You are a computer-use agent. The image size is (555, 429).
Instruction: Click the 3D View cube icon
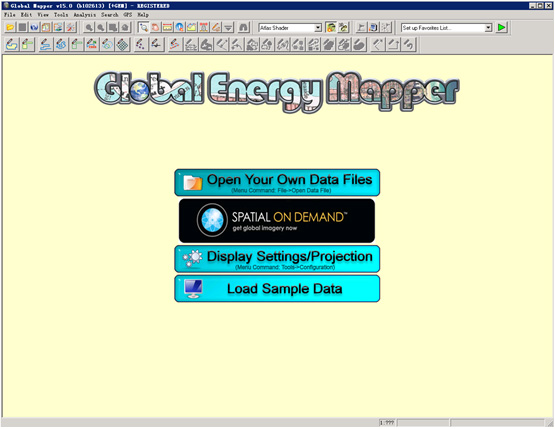click(x=373, y=27)
